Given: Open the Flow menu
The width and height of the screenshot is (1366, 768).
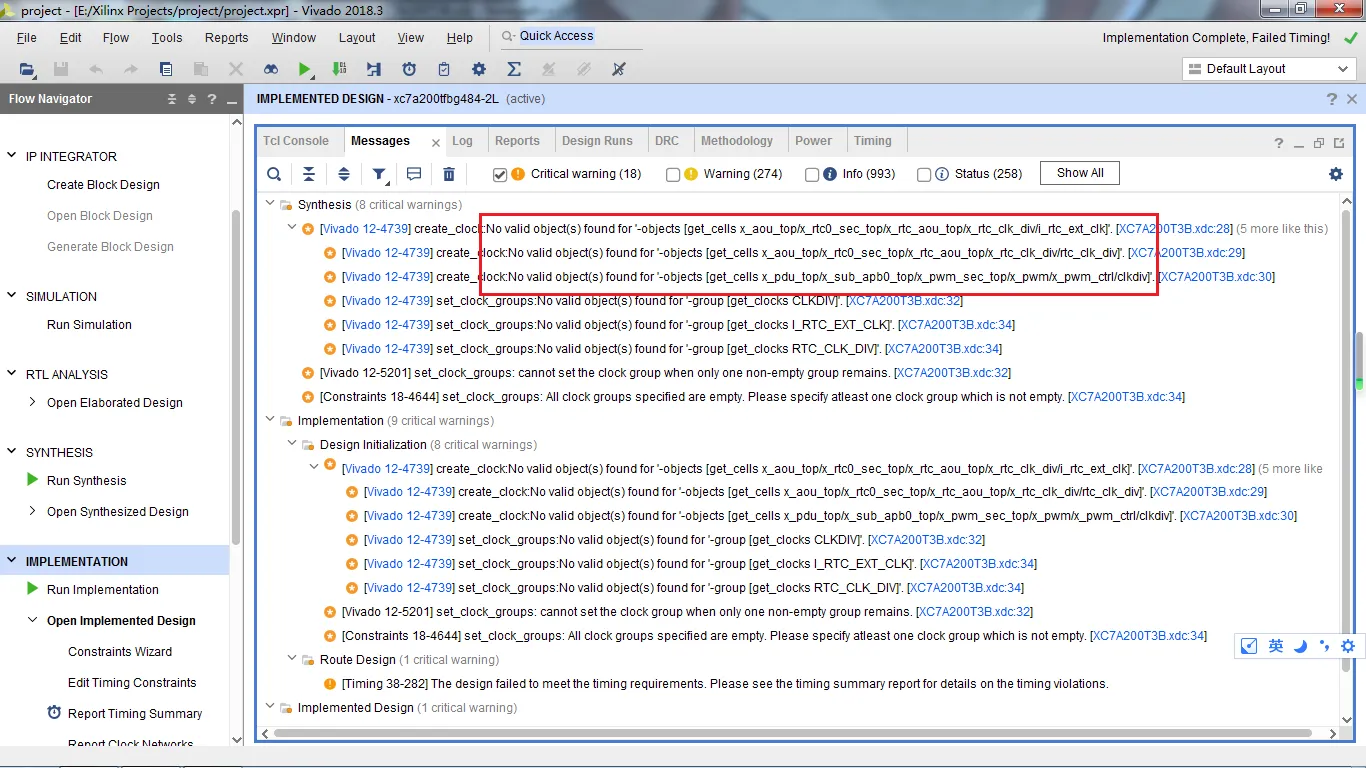Looking at the screenshot, I should click(116, 38).
